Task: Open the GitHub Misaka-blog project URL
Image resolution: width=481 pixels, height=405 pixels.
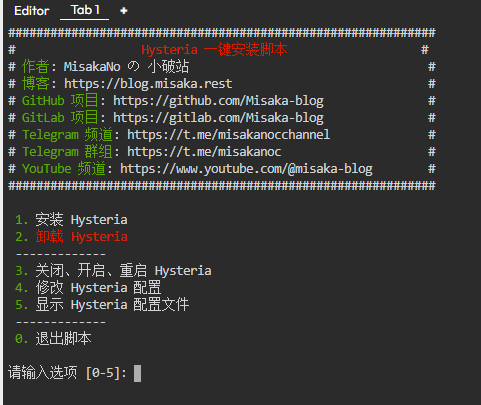Action: click(x=218, y=101)
